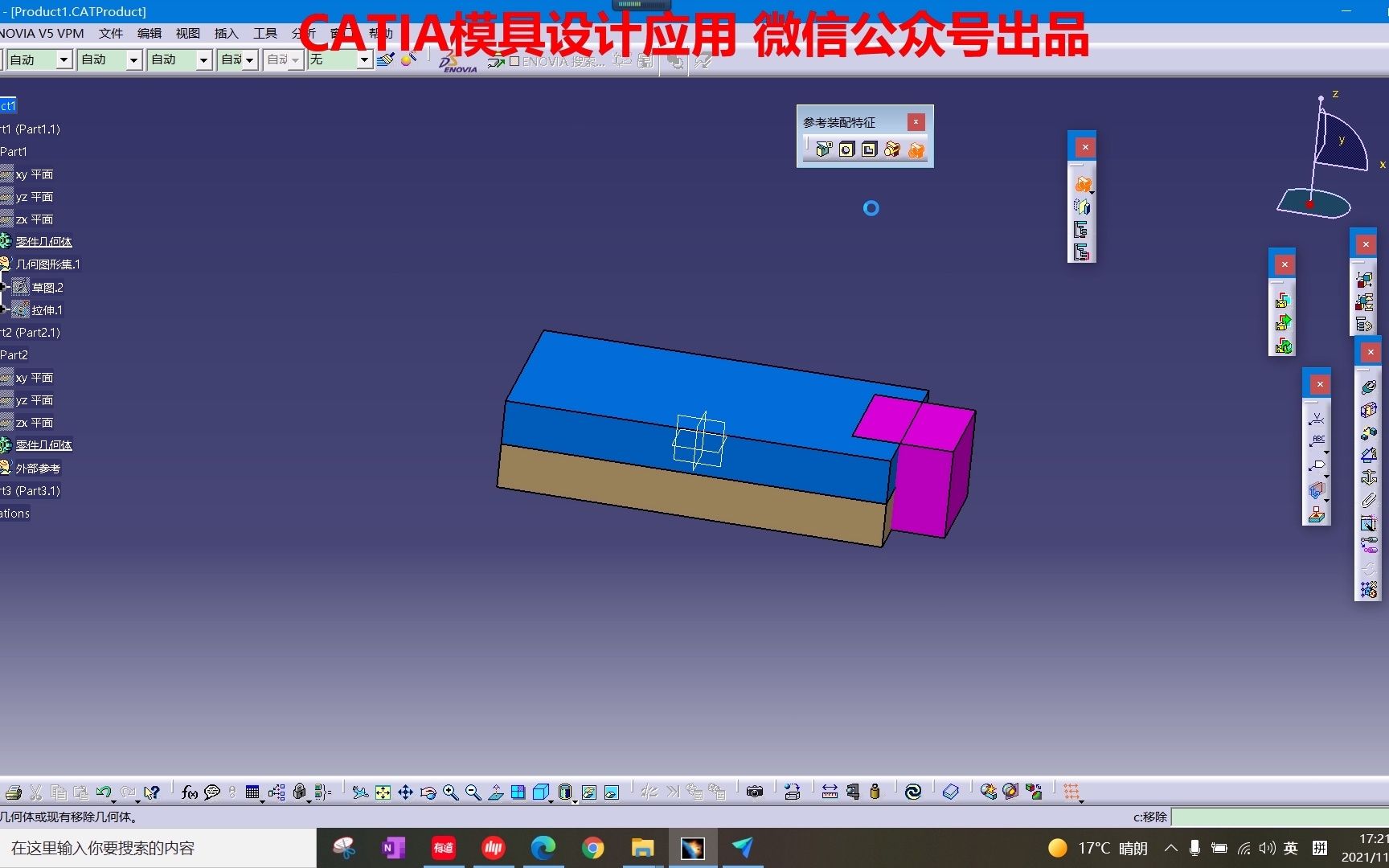Click the grid array icon in bottom toolbar

click(x=1071, y=792)
